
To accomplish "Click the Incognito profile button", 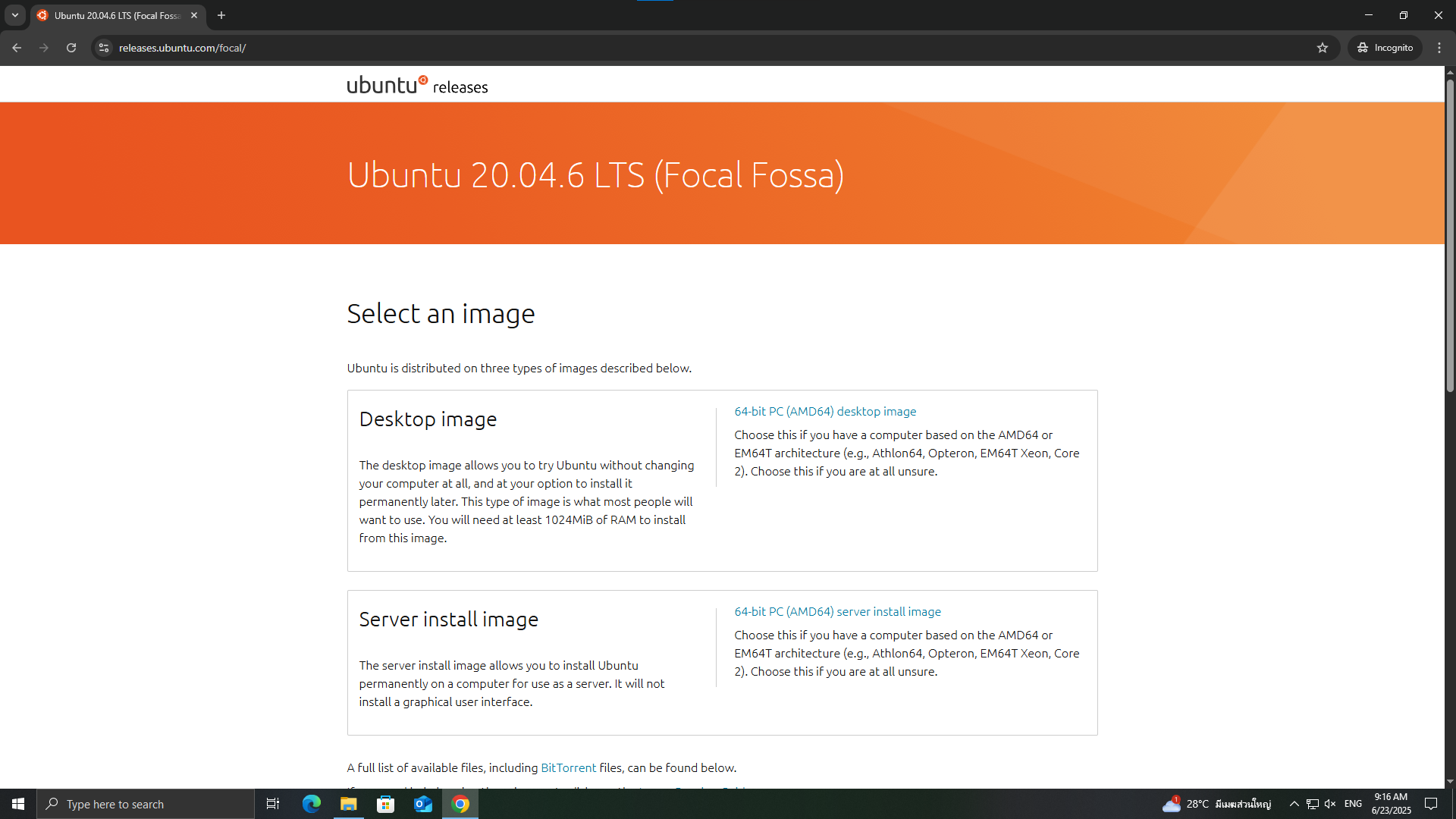I will coord(1385,48).
